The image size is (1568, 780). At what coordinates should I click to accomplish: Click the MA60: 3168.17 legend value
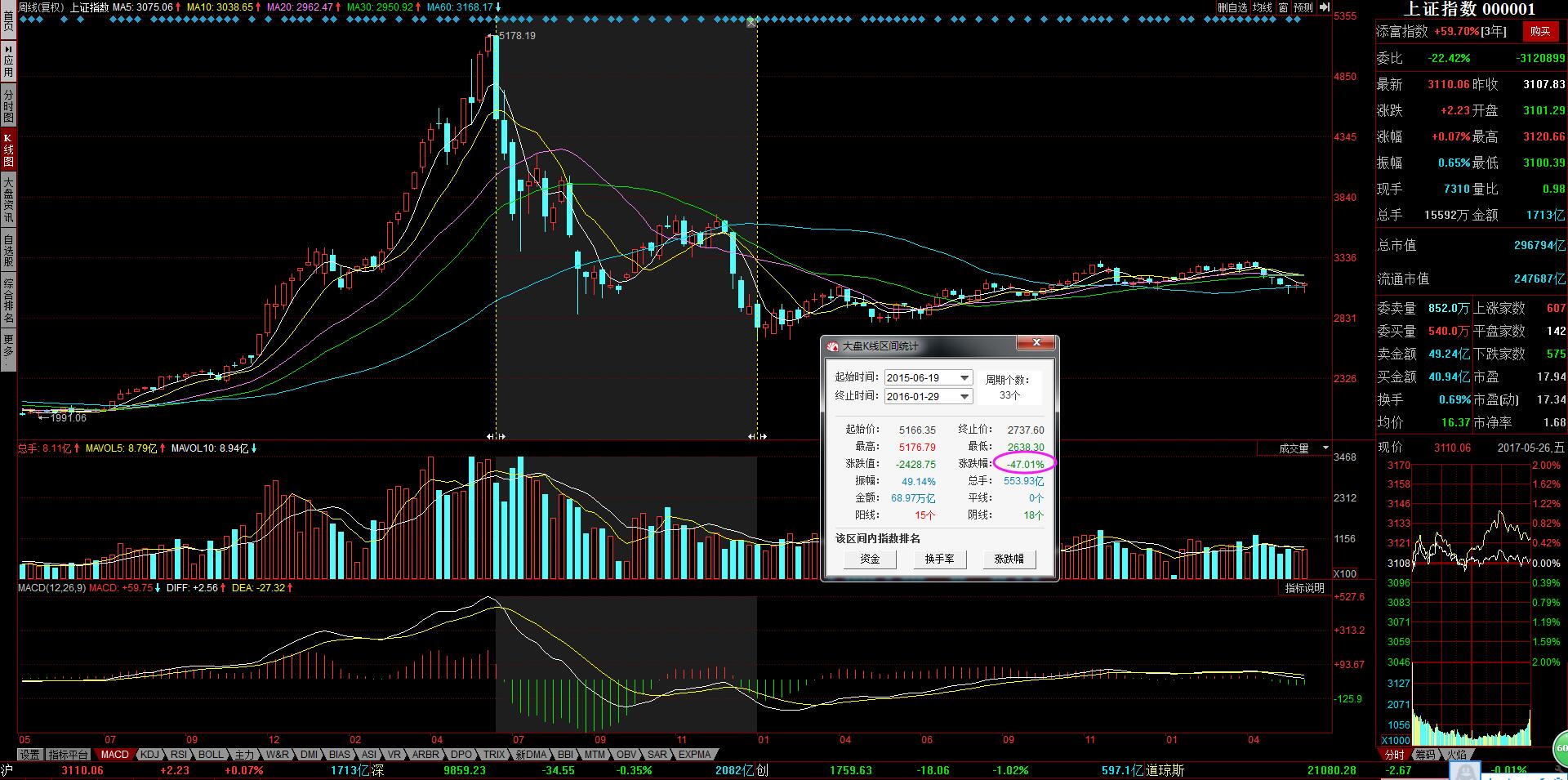pyautogui.click(x=461, y=7)
